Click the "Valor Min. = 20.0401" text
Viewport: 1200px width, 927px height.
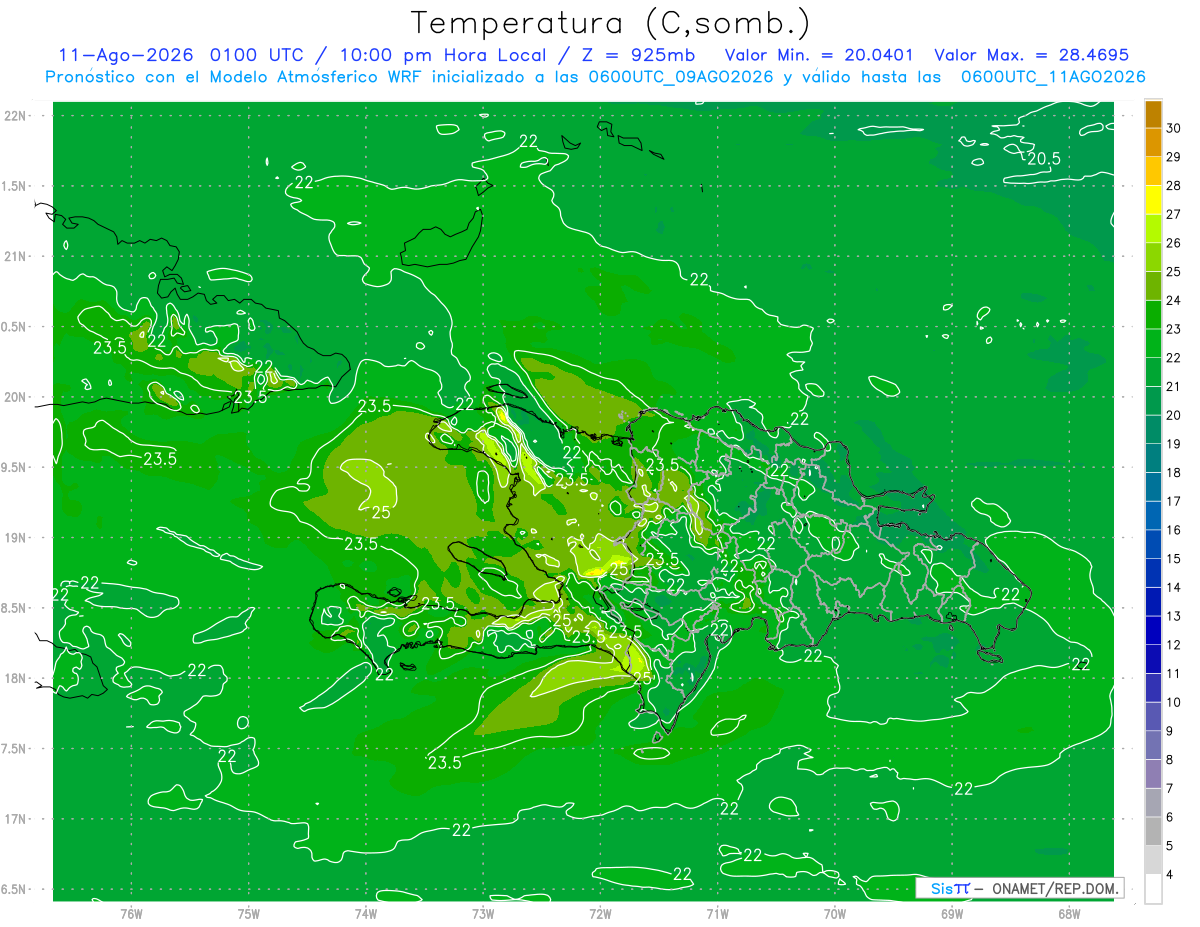coord(818,55)
